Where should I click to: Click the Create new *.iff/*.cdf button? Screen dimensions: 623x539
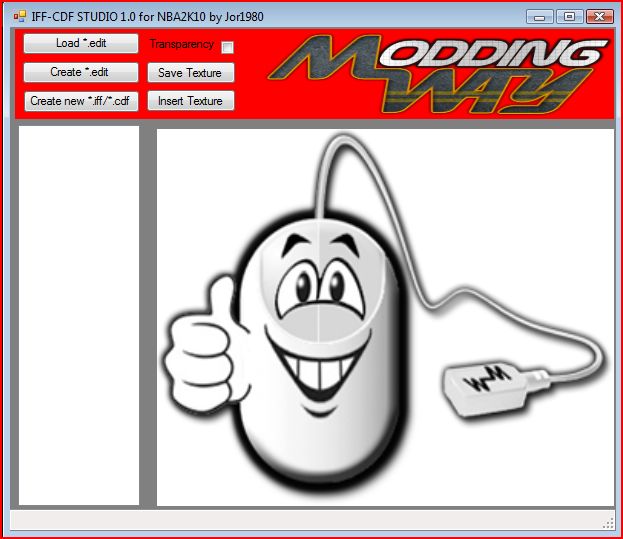click(x=81, y=101)
